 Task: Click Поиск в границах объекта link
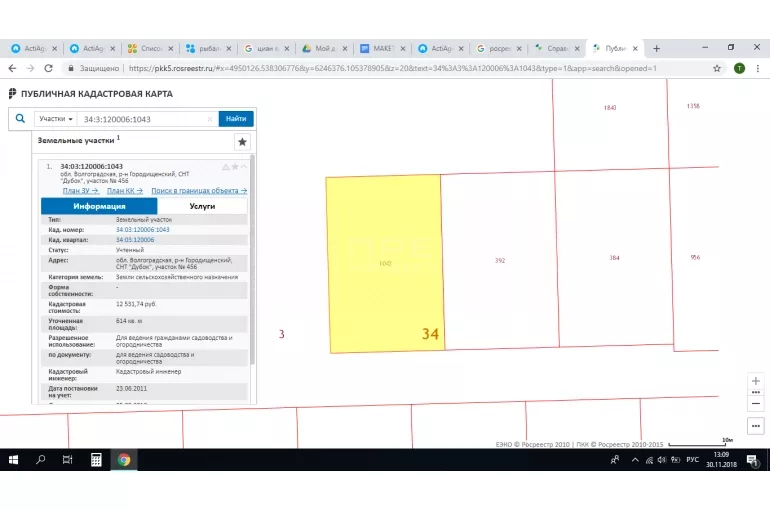[199, 190]
